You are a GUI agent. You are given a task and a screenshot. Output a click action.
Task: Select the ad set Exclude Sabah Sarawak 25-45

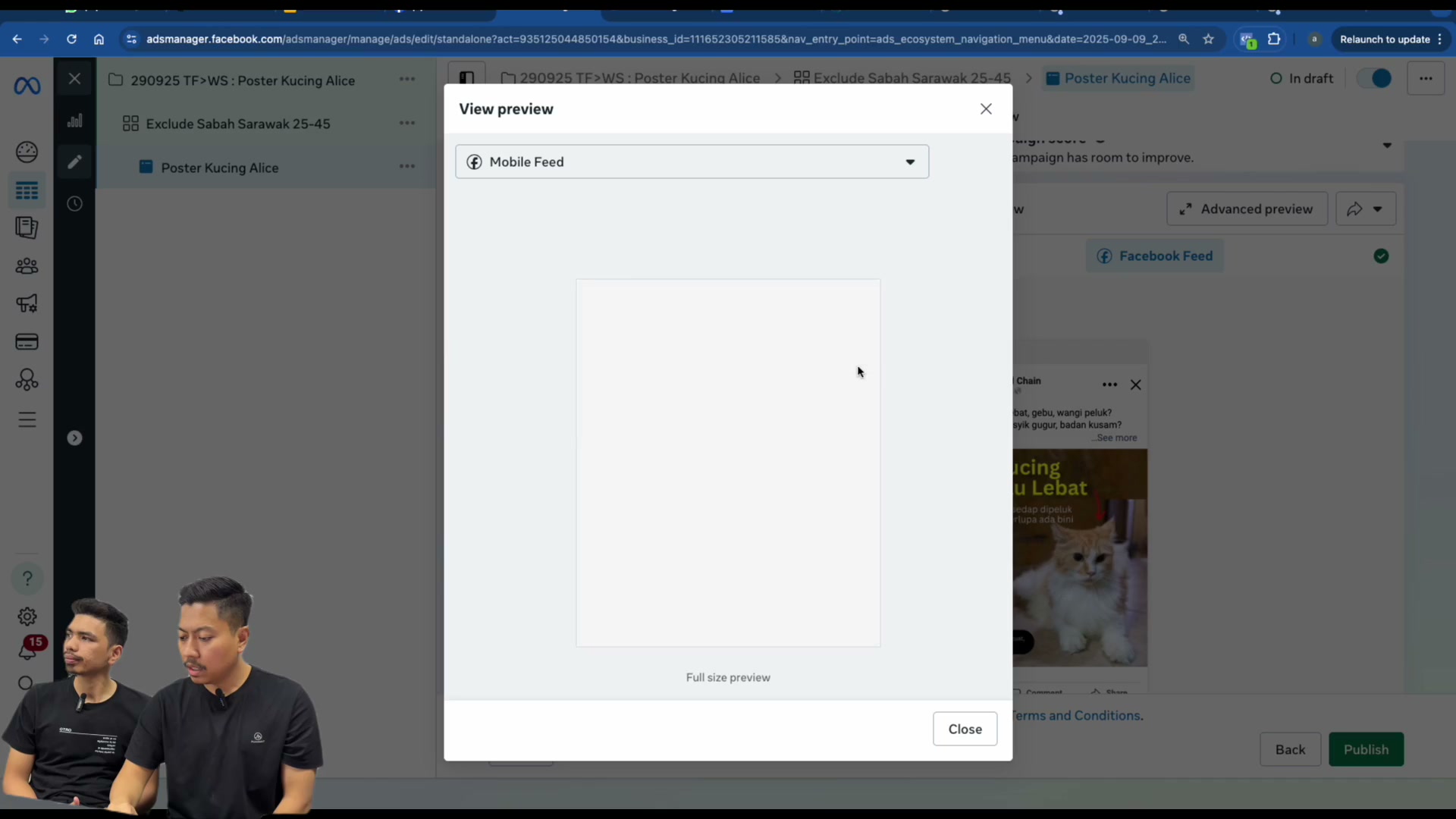pyautogui.click(x=238, y=124)
